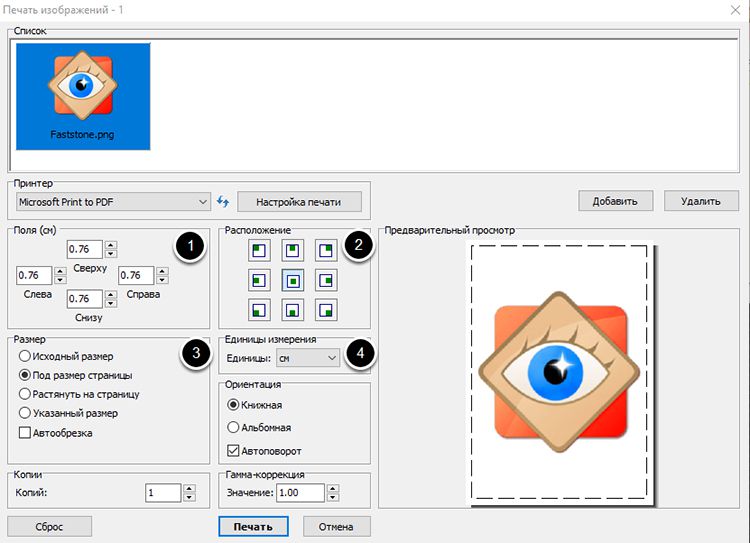Align image to top-left position

[x=259, y=250]
